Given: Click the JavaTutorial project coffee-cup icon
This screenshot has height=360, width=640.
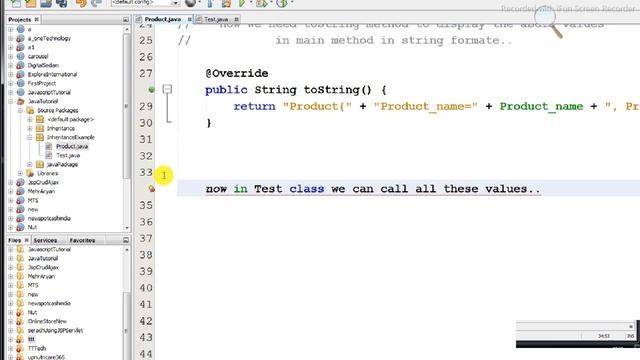Looking at the screenshot, I should 20,101.
